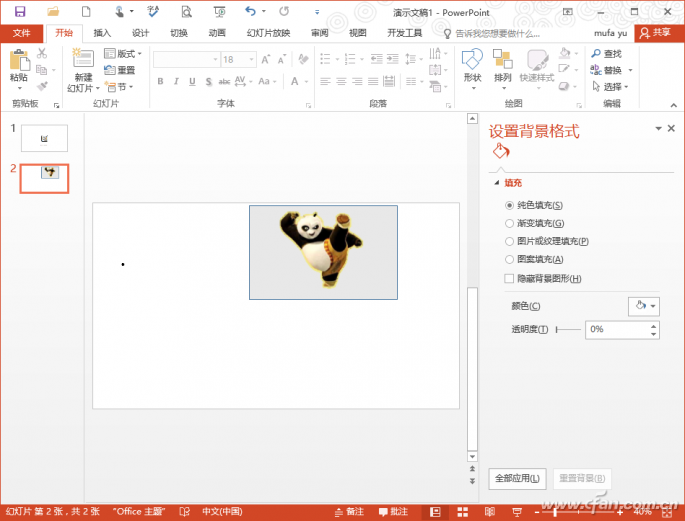Switch to Reading view in status bar

[x=490, y=512]
